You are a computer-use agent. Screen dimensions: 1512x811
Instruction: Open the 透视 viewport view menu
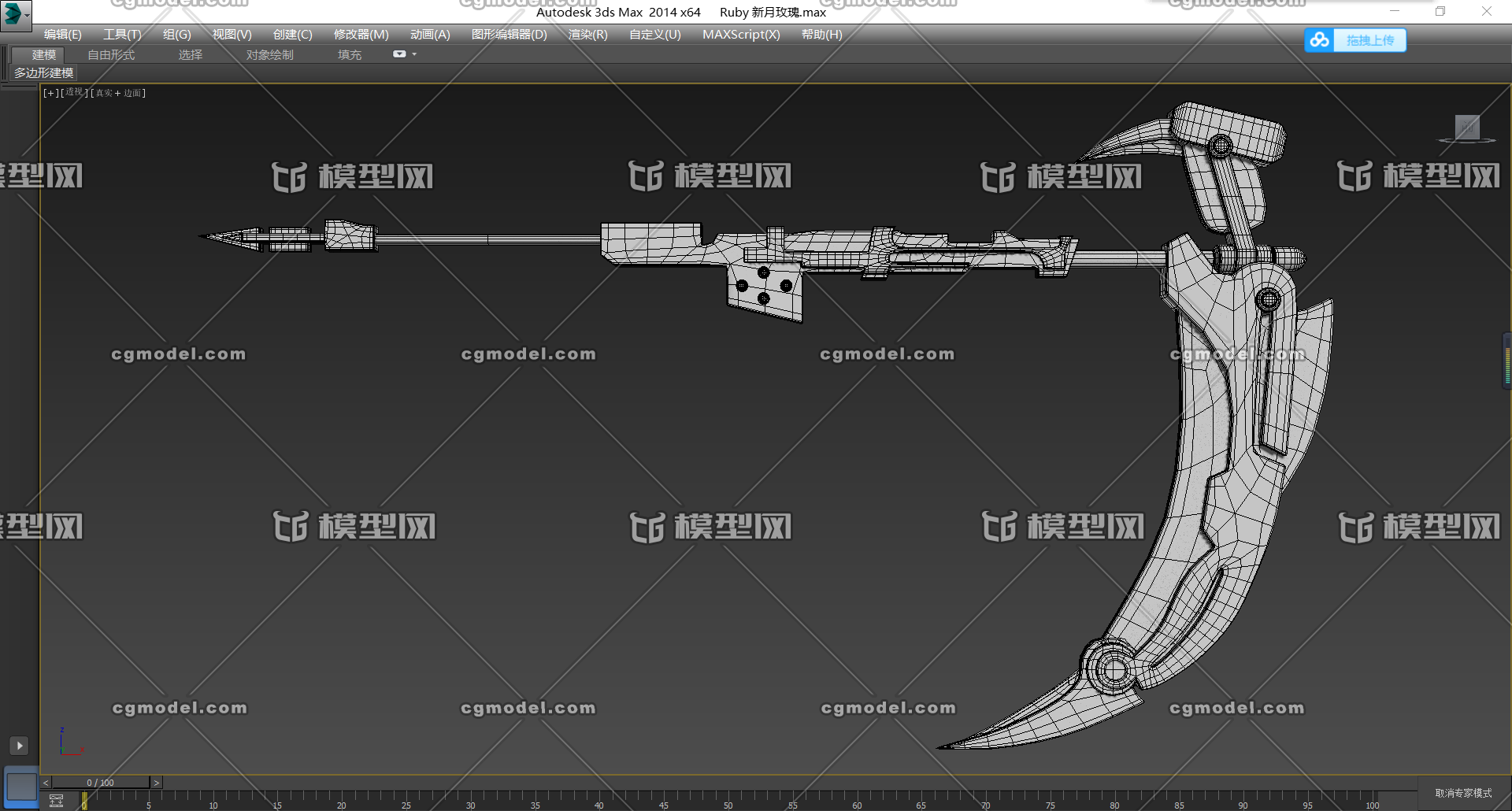[x=74, y=93]
